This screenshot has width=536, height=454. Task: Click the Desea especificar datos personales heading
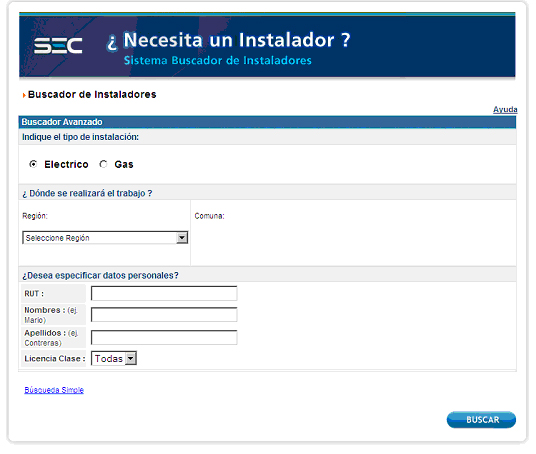point(100,275)
